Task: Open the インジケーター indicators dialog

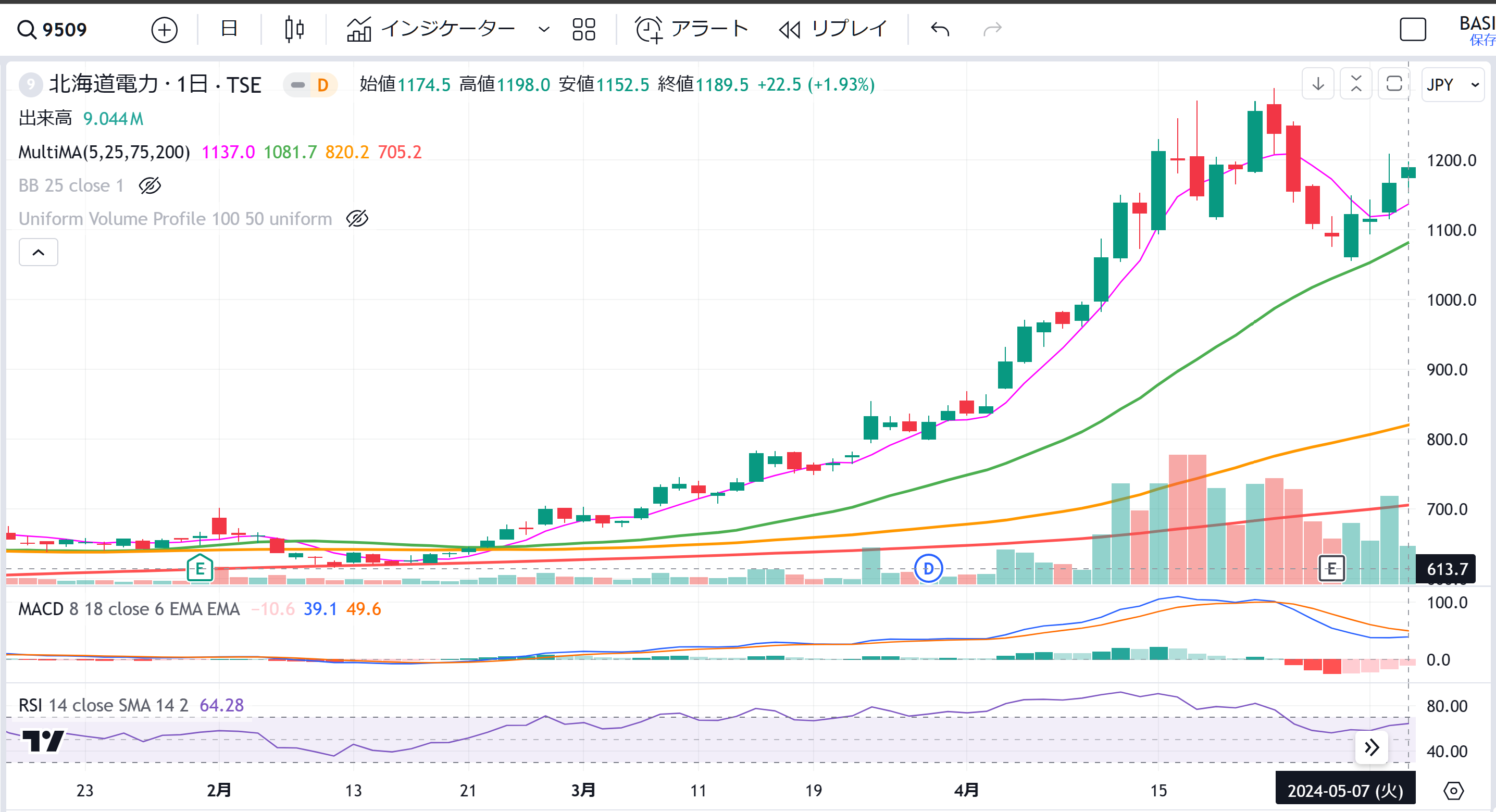Action: tap(430, 29)
